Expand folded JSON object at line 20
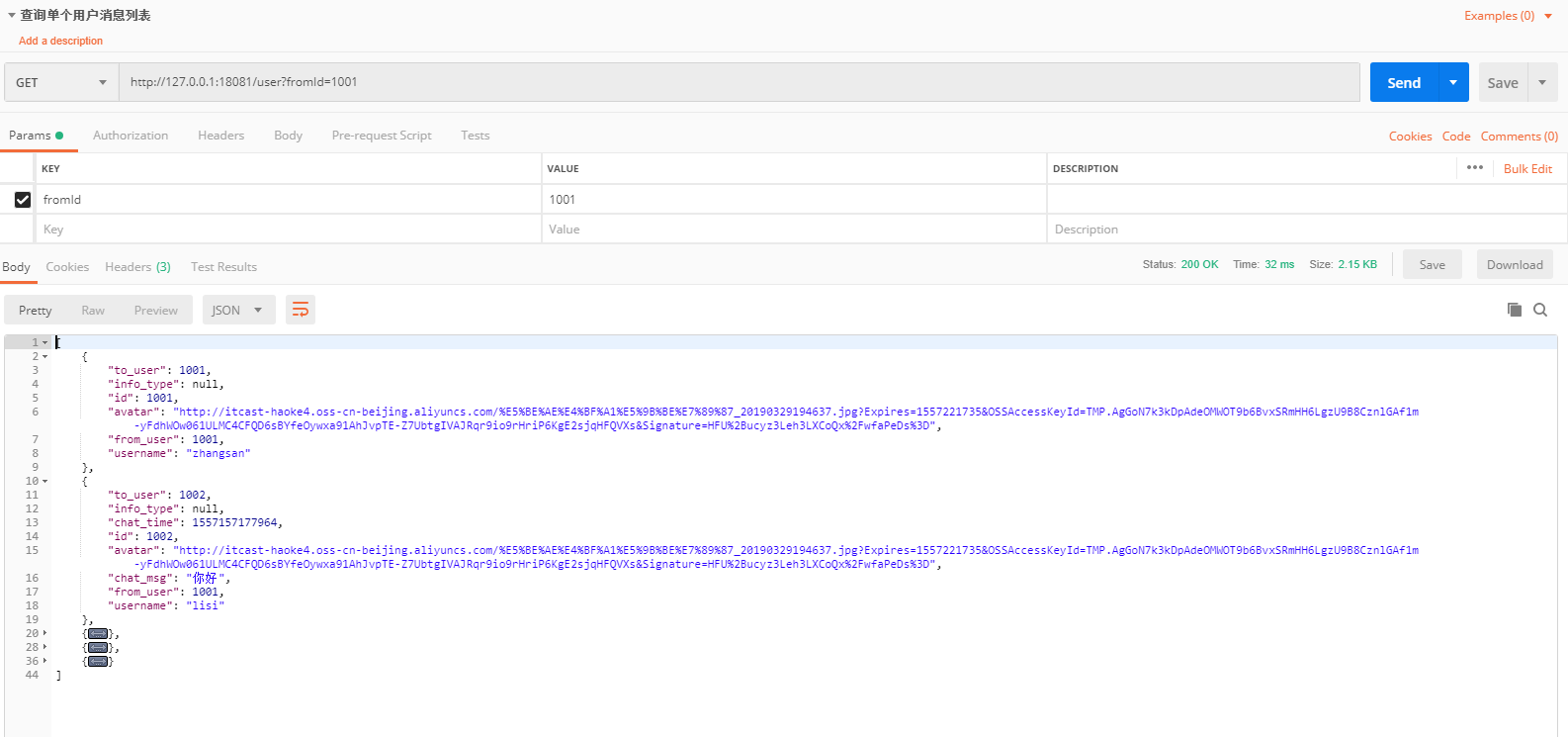The width and height of the screenshot is (1568, 737). [44, 633]
